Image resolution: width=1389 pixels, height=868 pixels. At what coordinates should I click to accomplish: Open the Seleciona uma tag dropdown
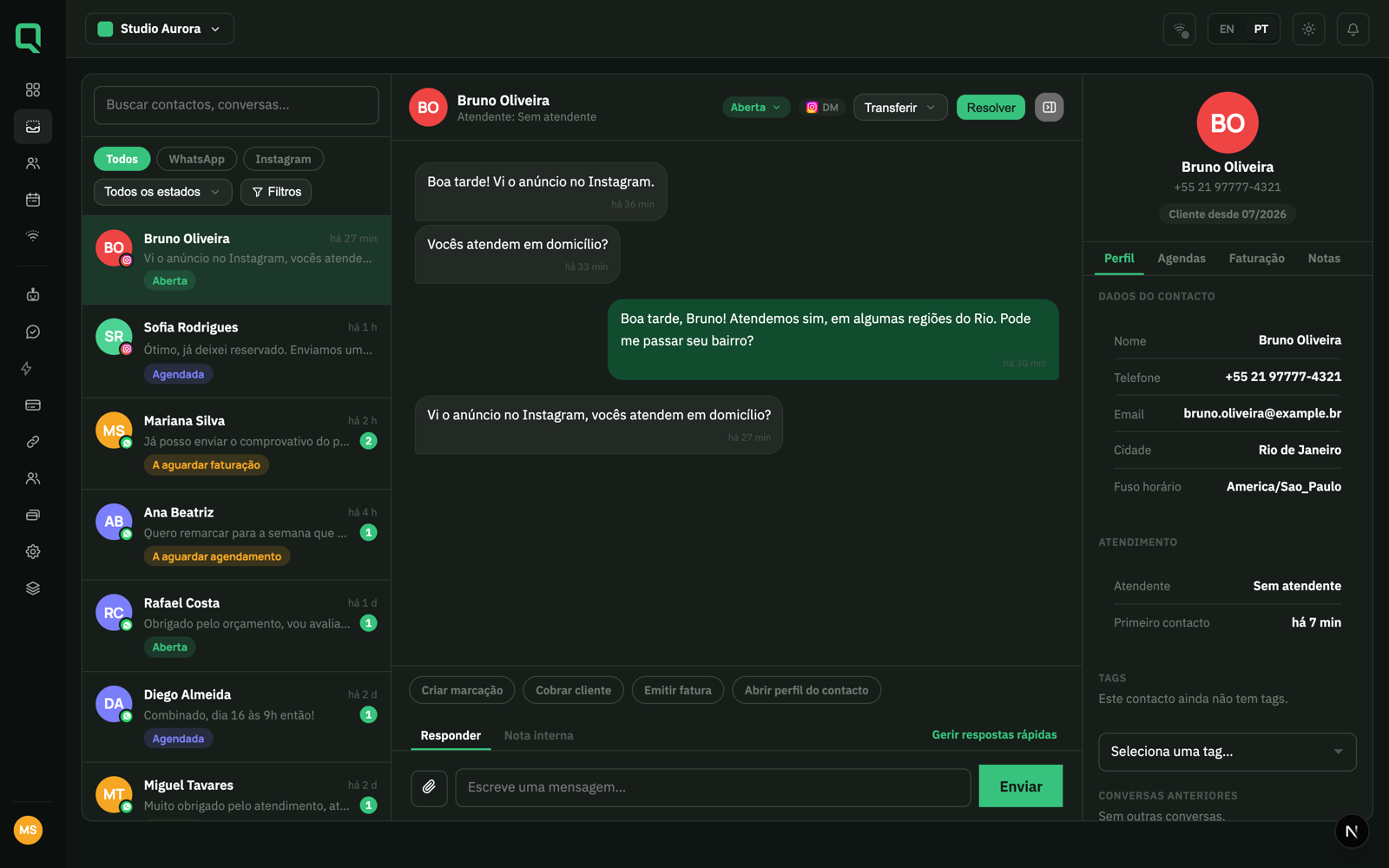tap(1227, 752)
